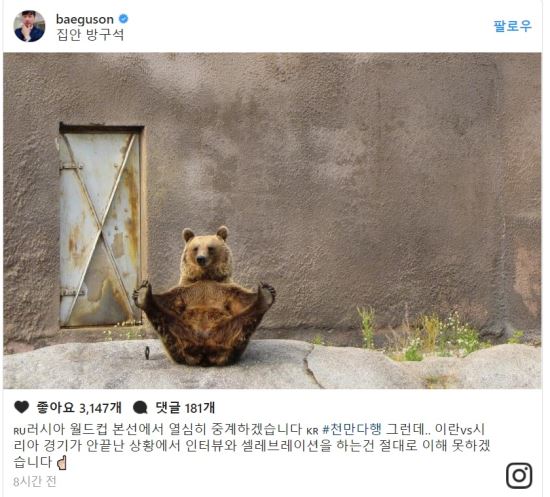The height and width of the screenshot is (497, 550).
Task: Click the bear in the photo
Action: pyautogui.click(x=204, y=296)
